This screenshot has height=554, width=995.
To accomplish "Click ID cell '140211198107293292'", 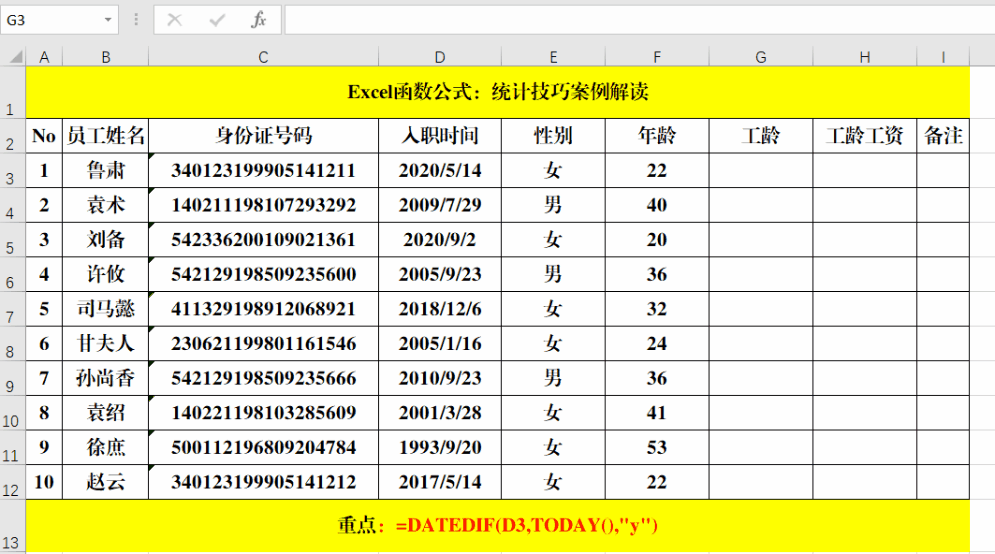I will click(x=263, y=205).
